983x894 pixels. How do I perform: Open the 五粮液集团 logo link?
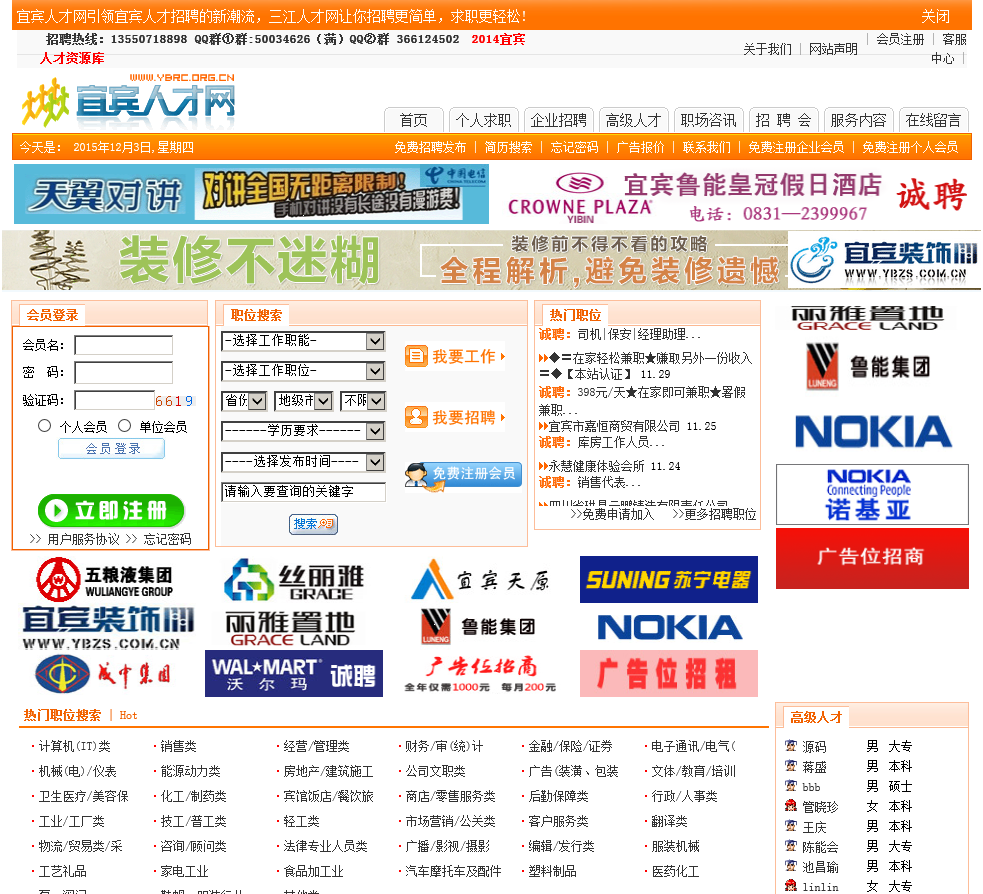(x=105, y=580)
